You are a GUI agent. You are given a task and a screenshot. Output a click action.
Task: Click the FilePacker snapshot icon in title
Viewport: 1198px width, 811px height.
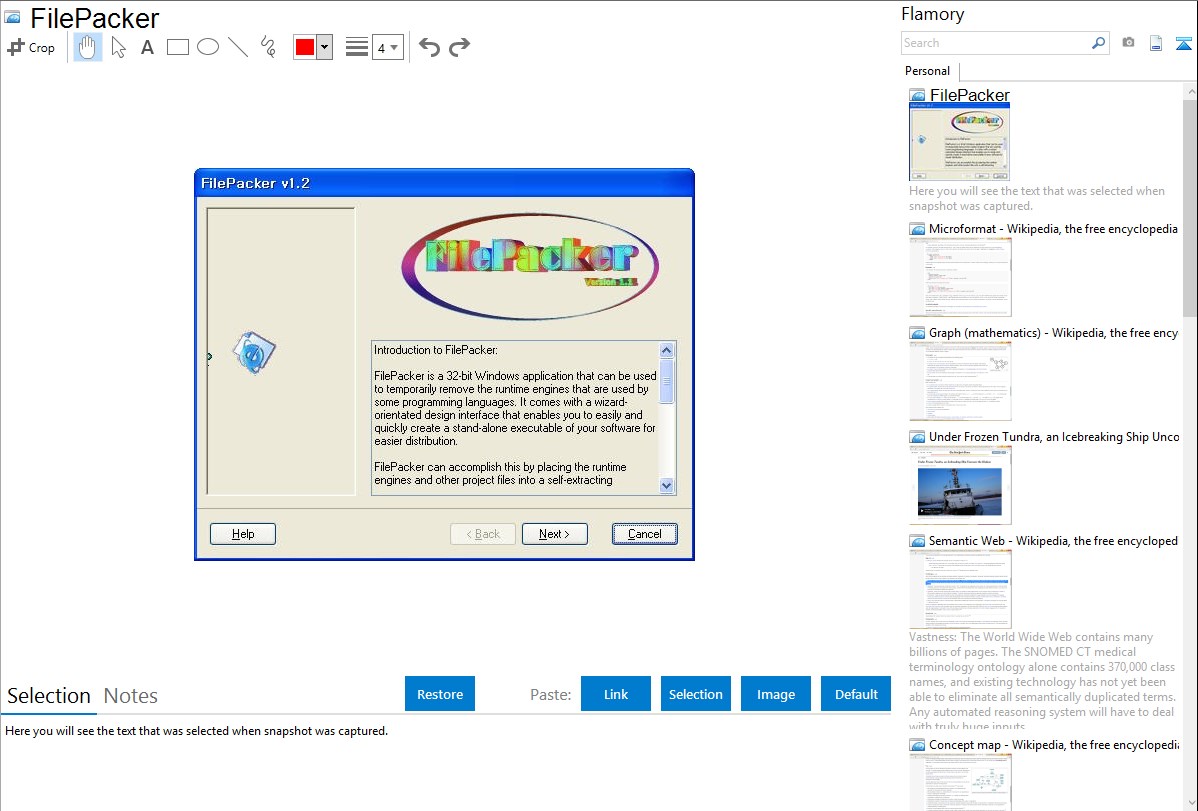tap(12, 17)
